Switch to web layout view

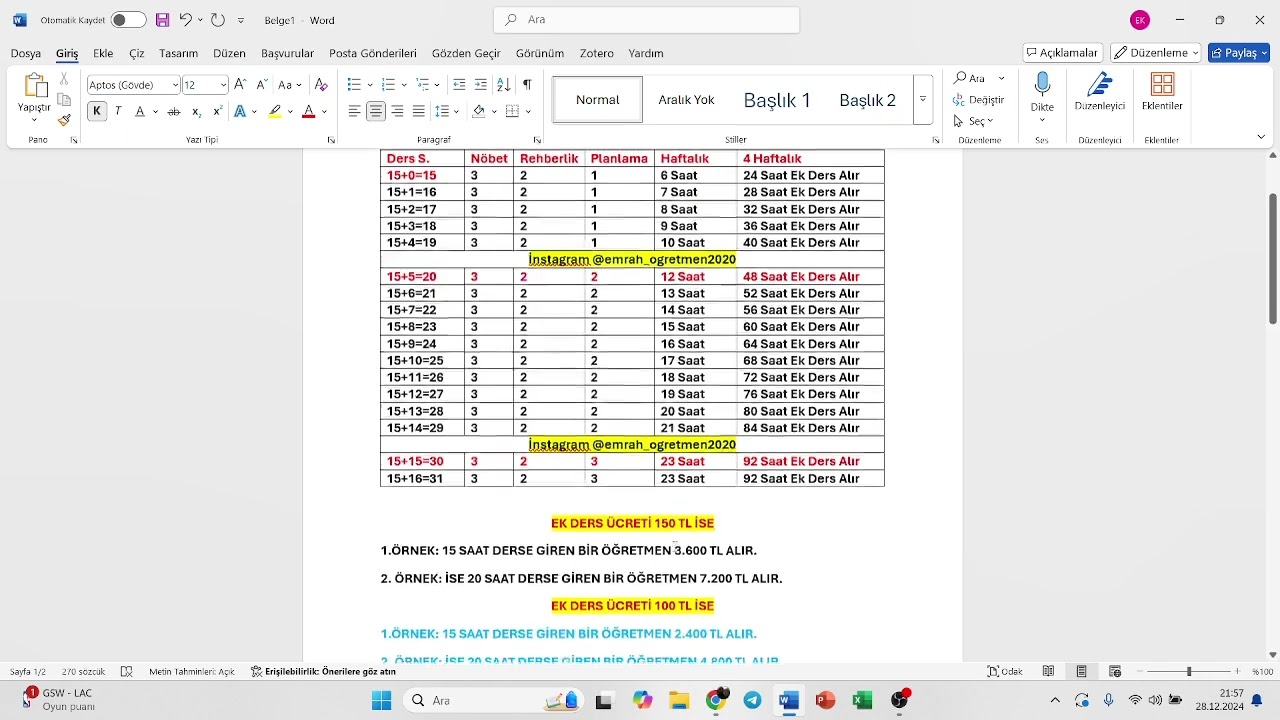point(1115,672)
